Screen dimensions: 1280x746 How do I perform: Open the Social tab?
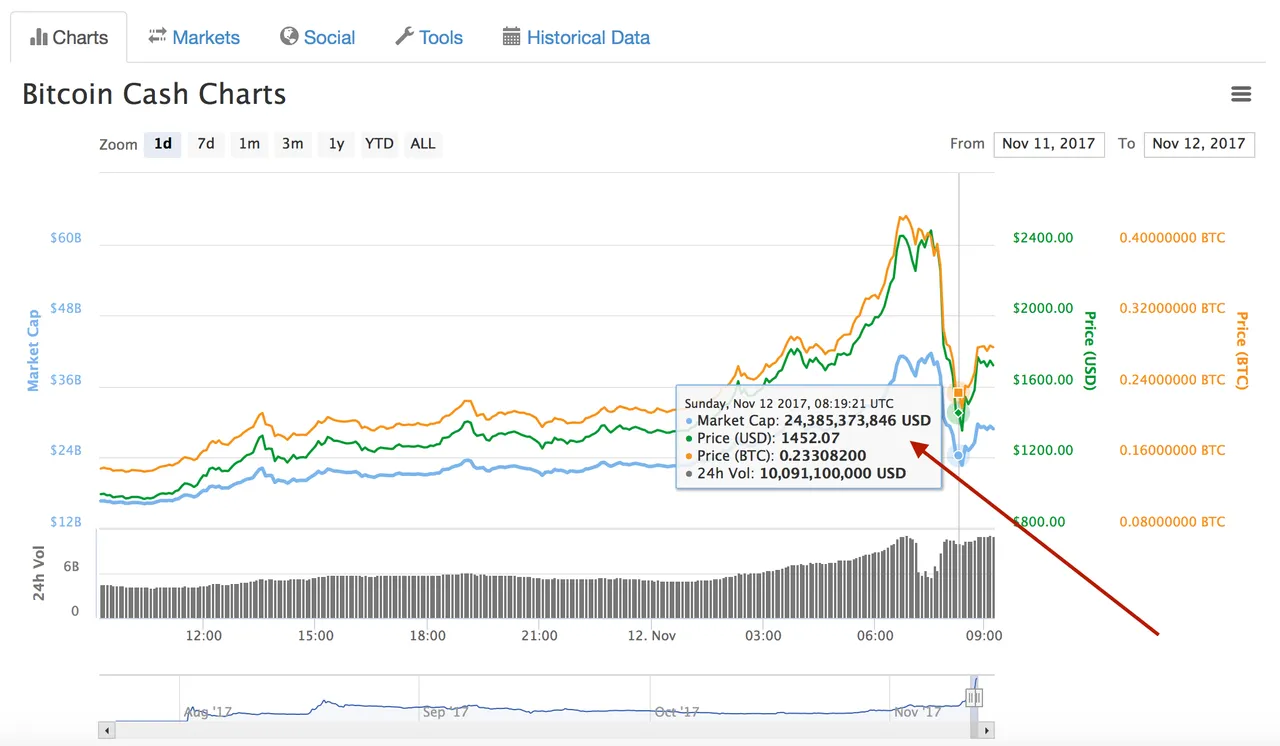tap(317, 38)
